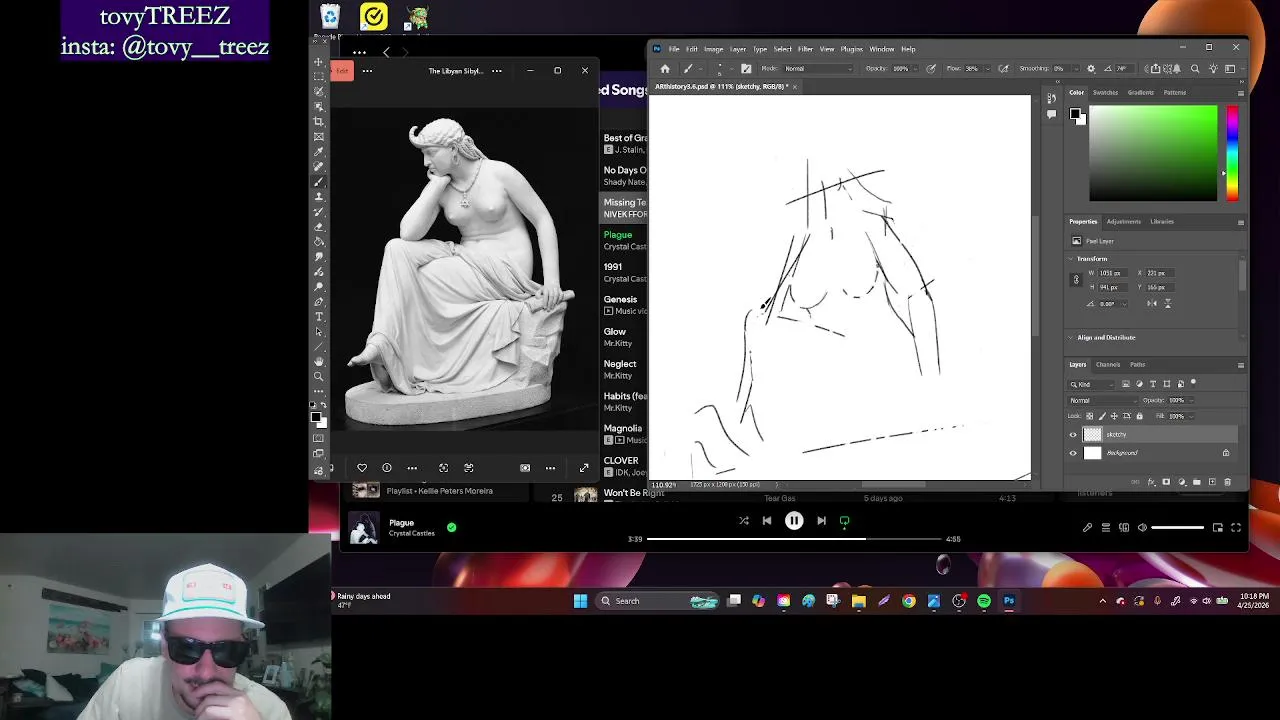Expand Photos viewer to fullscreen icon

coord(584,468)
